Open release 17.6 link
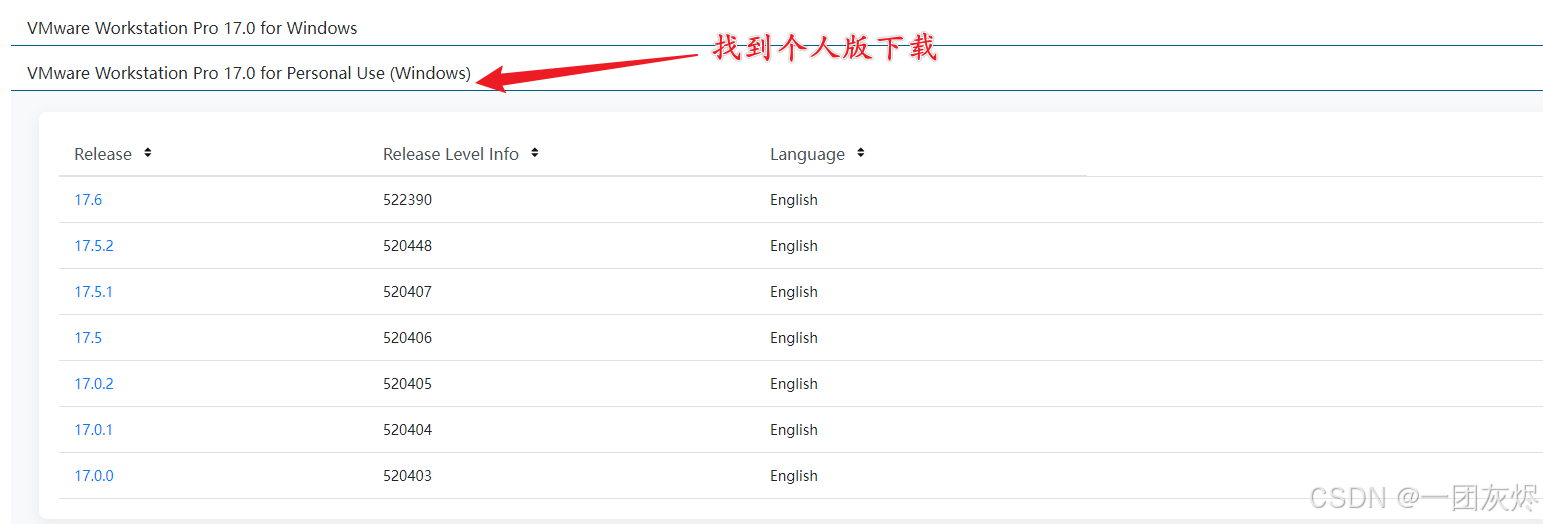Screen dimensions: 1543x524 coord(88,200)
